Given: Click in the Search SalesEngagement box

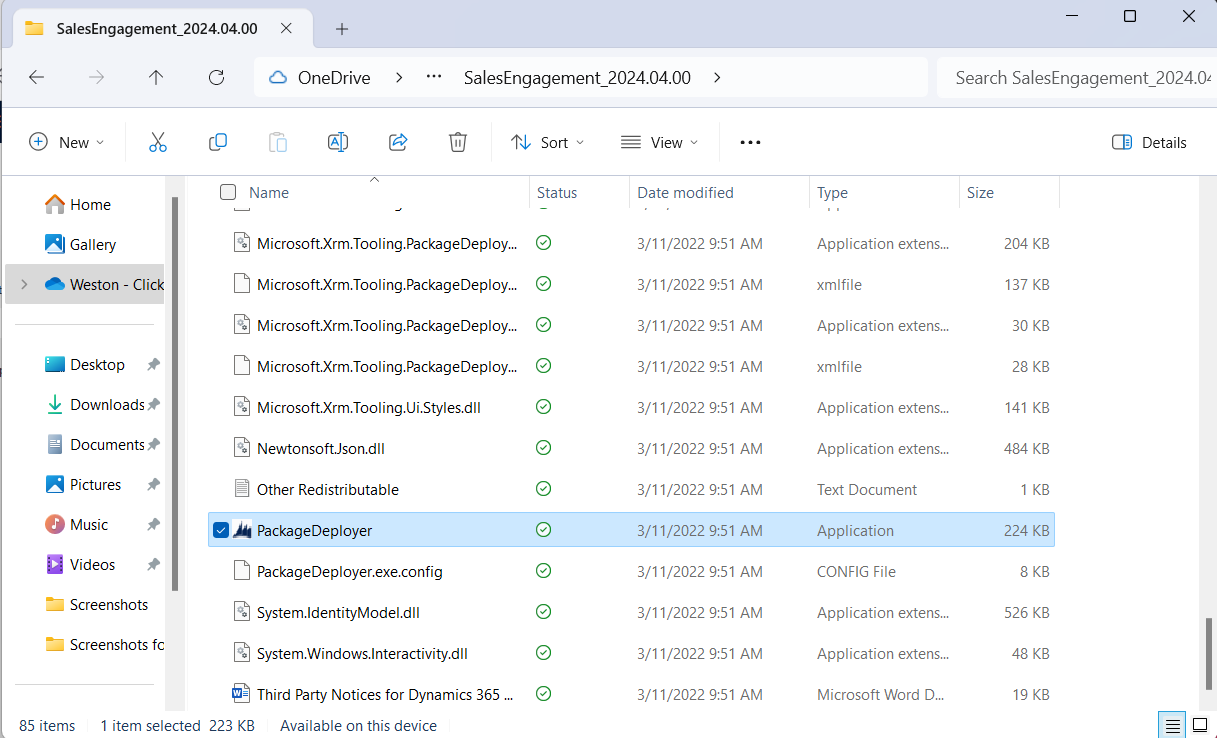Looking at the screenshot, I should point(1076,77).
